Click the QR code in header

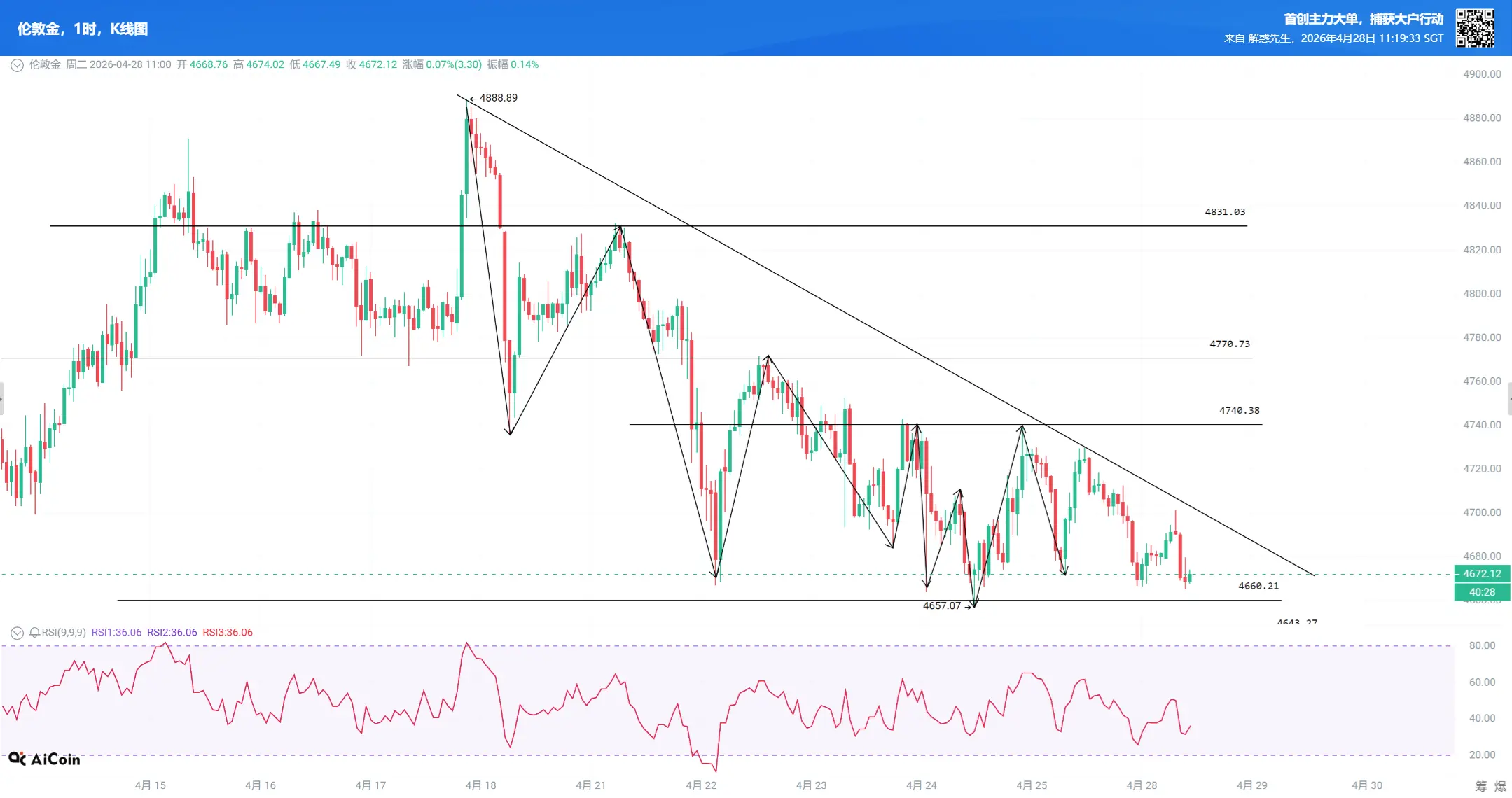(x=1475, y=28)
